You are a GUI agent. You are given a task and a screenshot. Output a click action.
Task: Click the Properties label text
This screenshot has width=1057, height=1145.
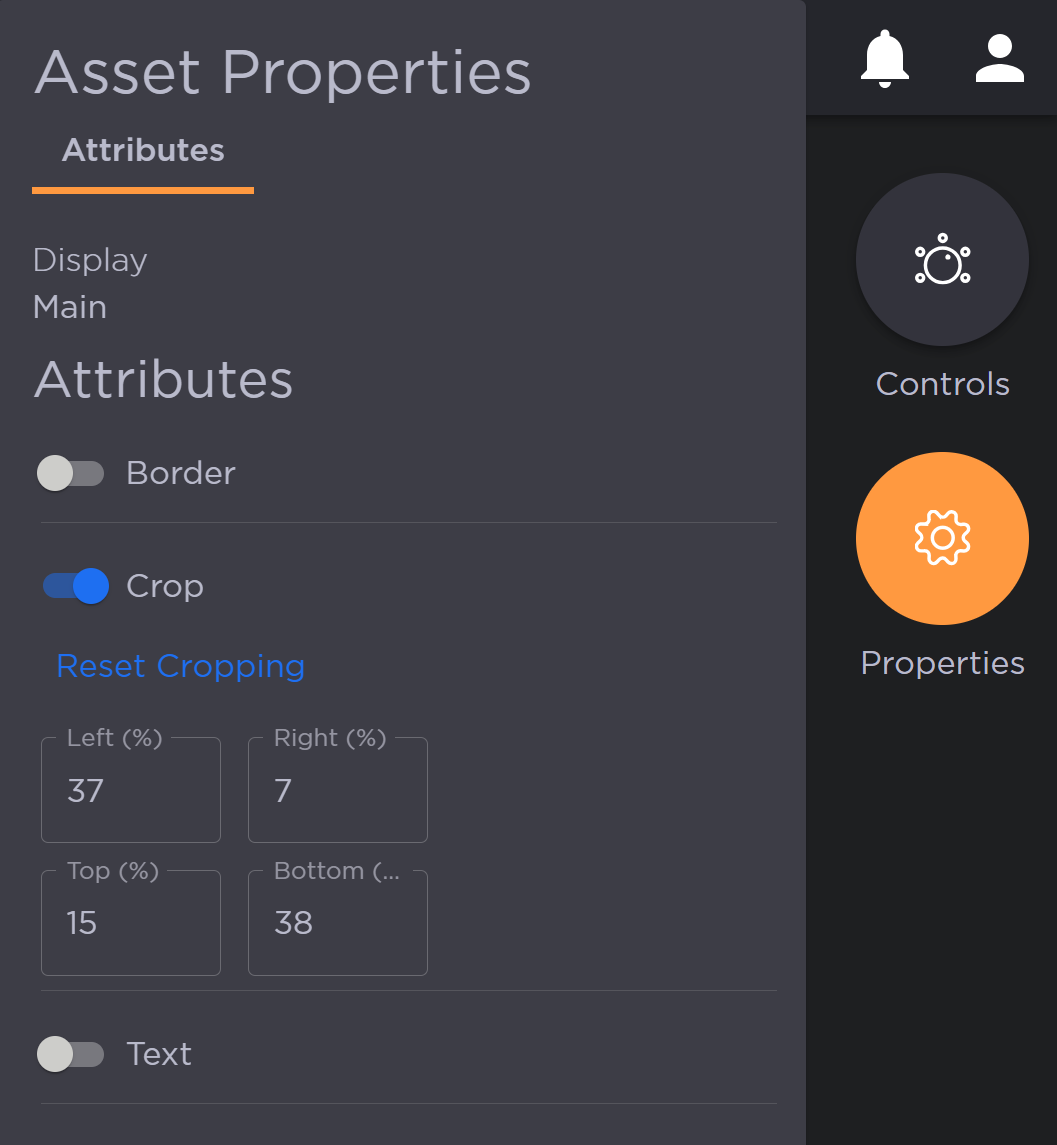point(941,662)
